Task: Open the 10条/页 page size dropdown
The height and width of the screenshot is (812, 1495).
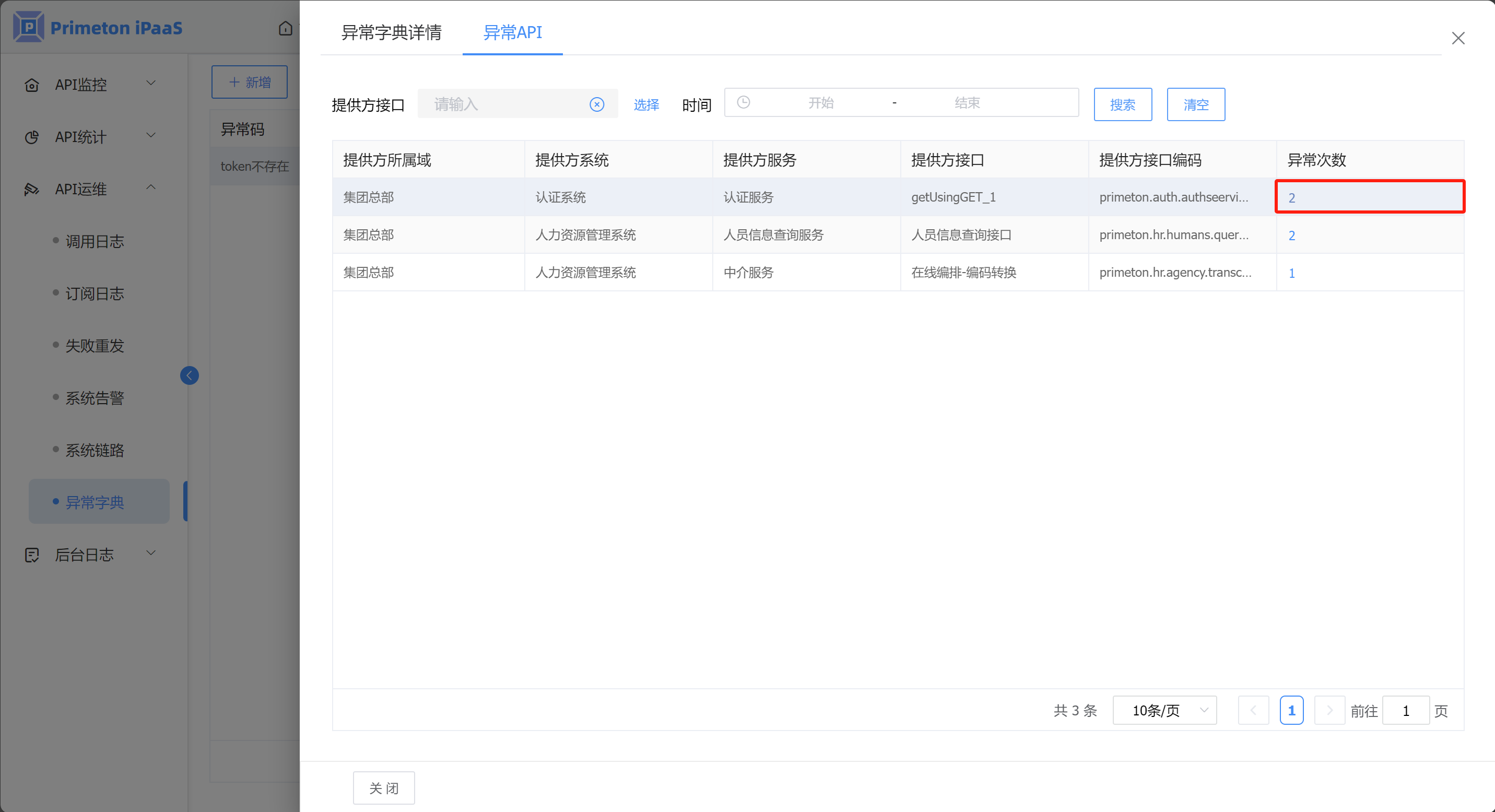Action: point(1164,710)
